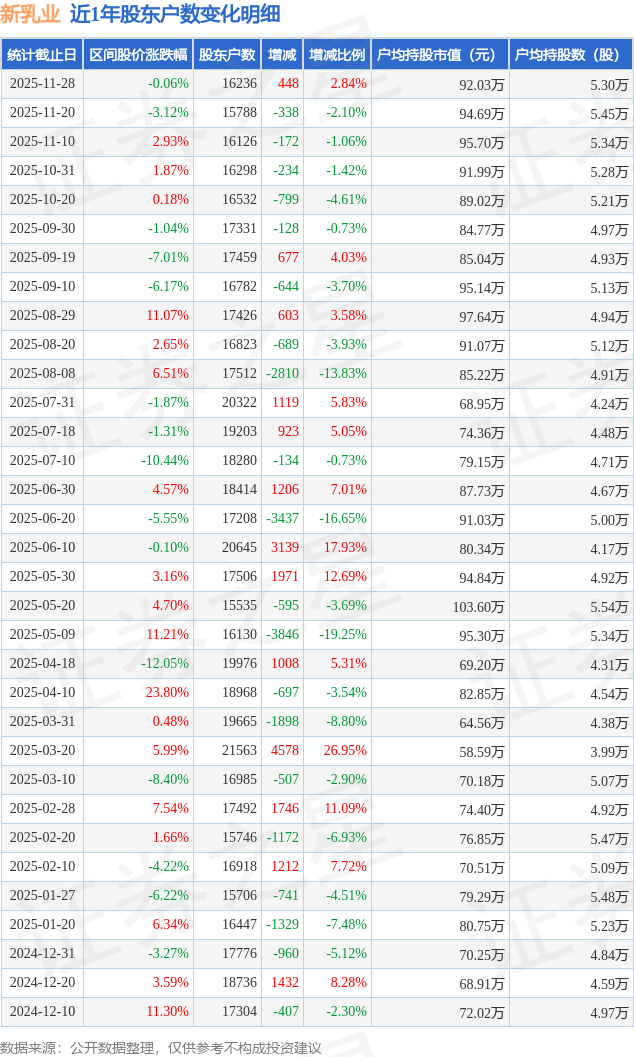
Task: Select the 2025-11-28 date cell
Action: pyautogui.click(x=42, y=84)
